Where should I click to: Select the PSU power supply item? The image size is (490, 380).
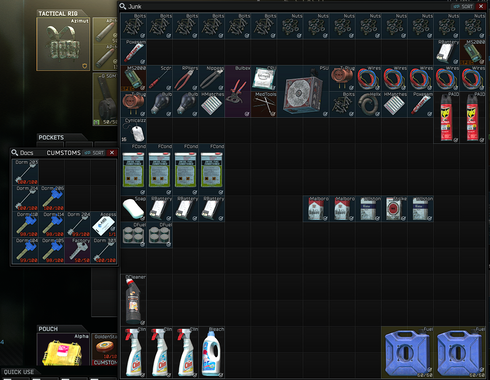pos(303,91)
